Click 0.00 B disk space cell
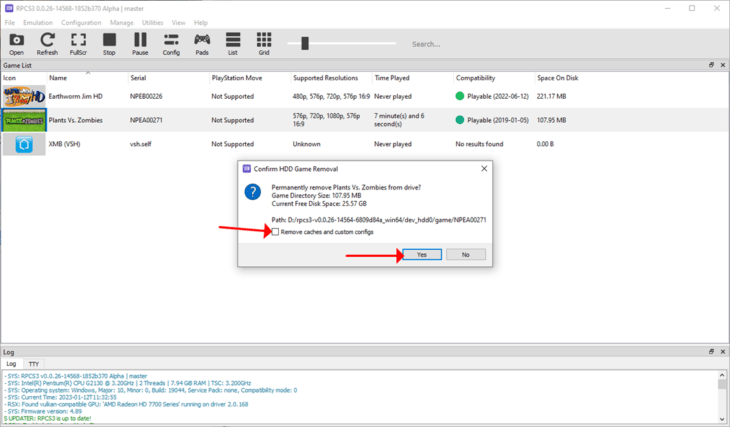 point(545,144)
